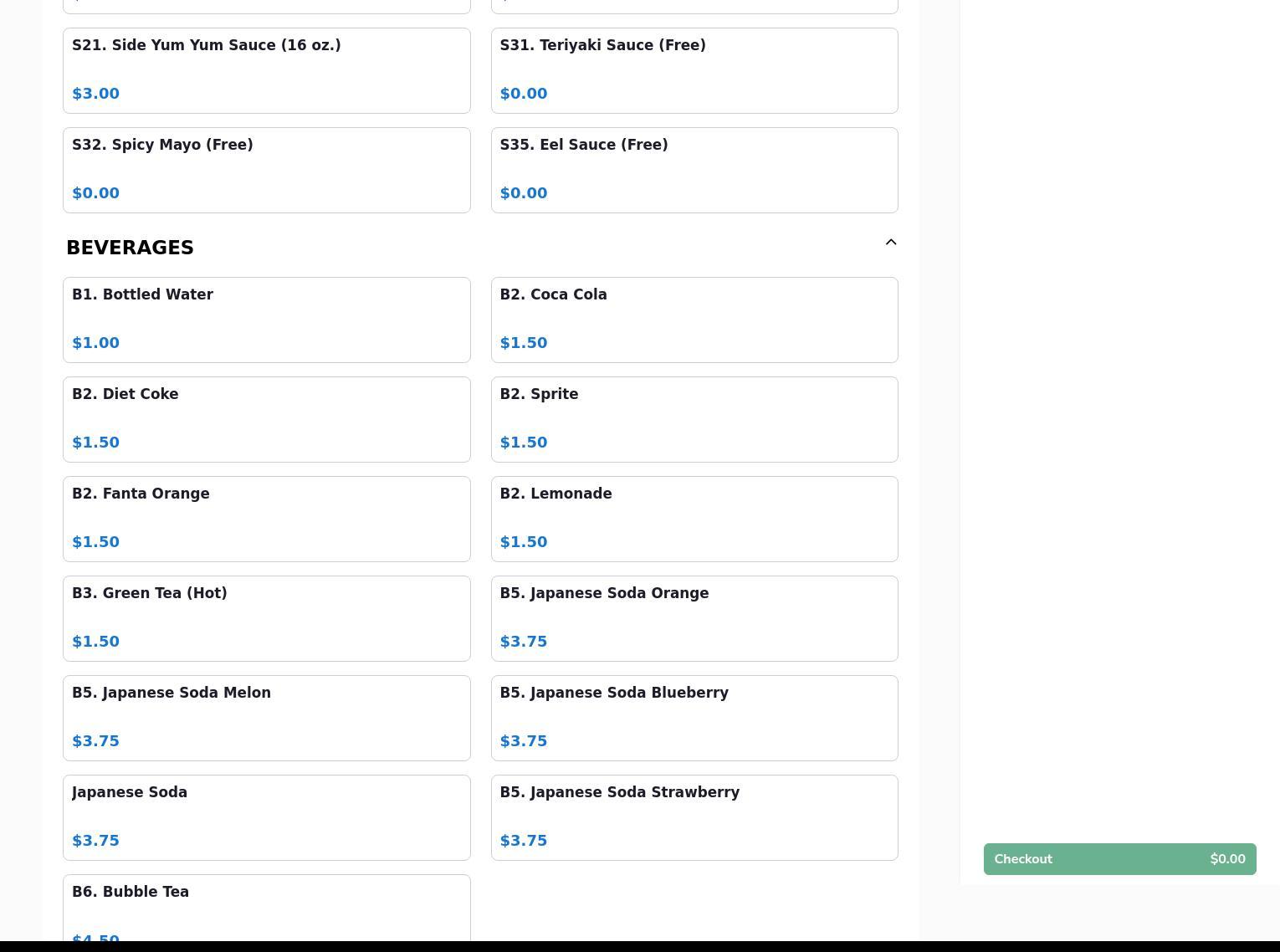This screenshot has width=1280, height=952.
Task: Open B6. Bubble Tea item
Action: (x=266, y=908)
